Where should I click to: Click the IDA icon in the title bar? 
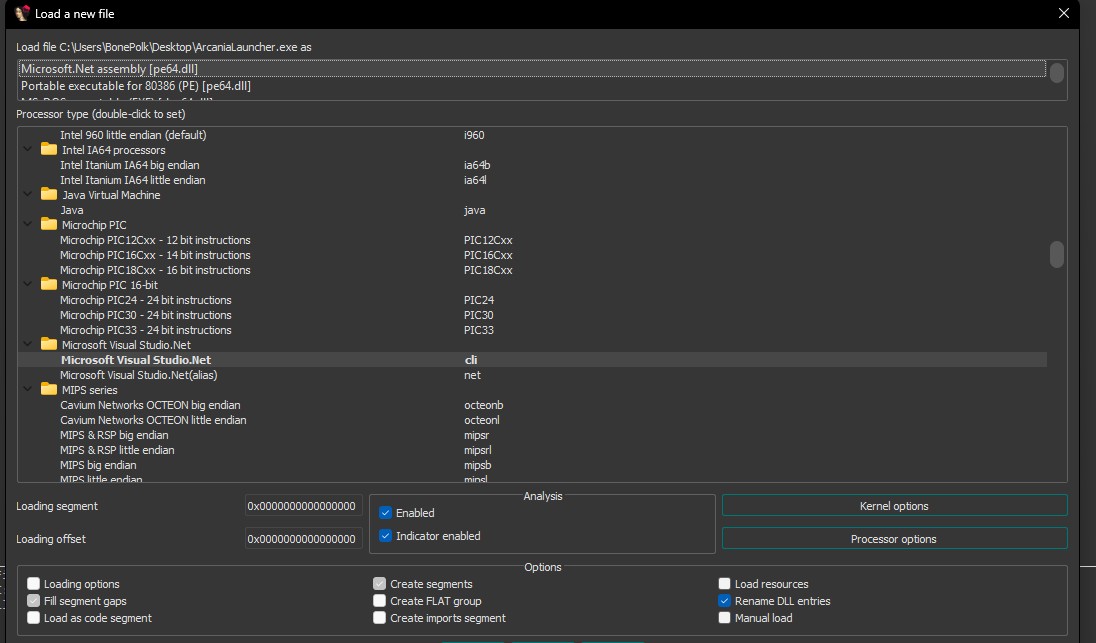tap(22, 13)
